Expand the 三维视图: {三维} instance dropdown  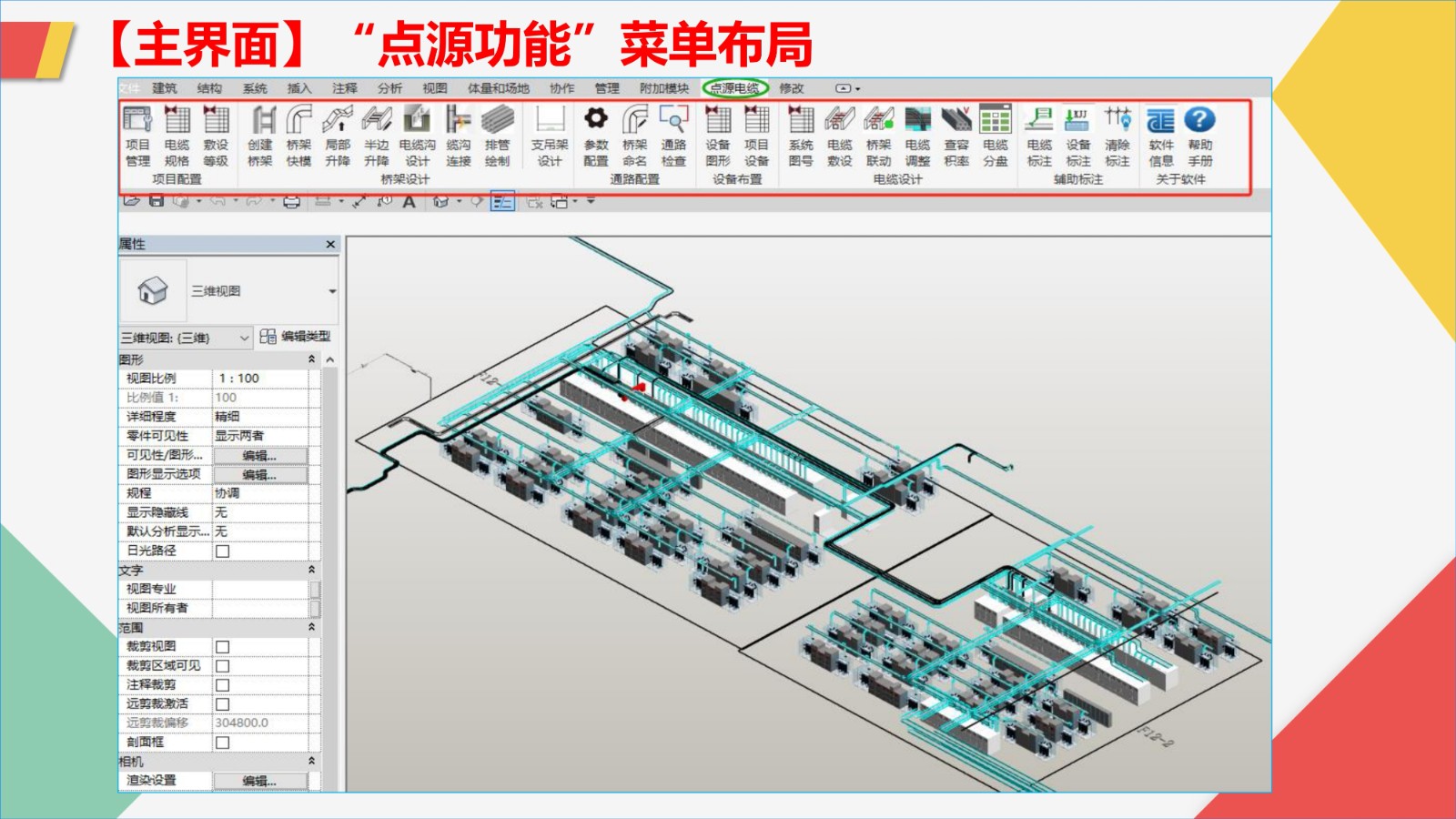pyautogui.click(x=244, y=338)
